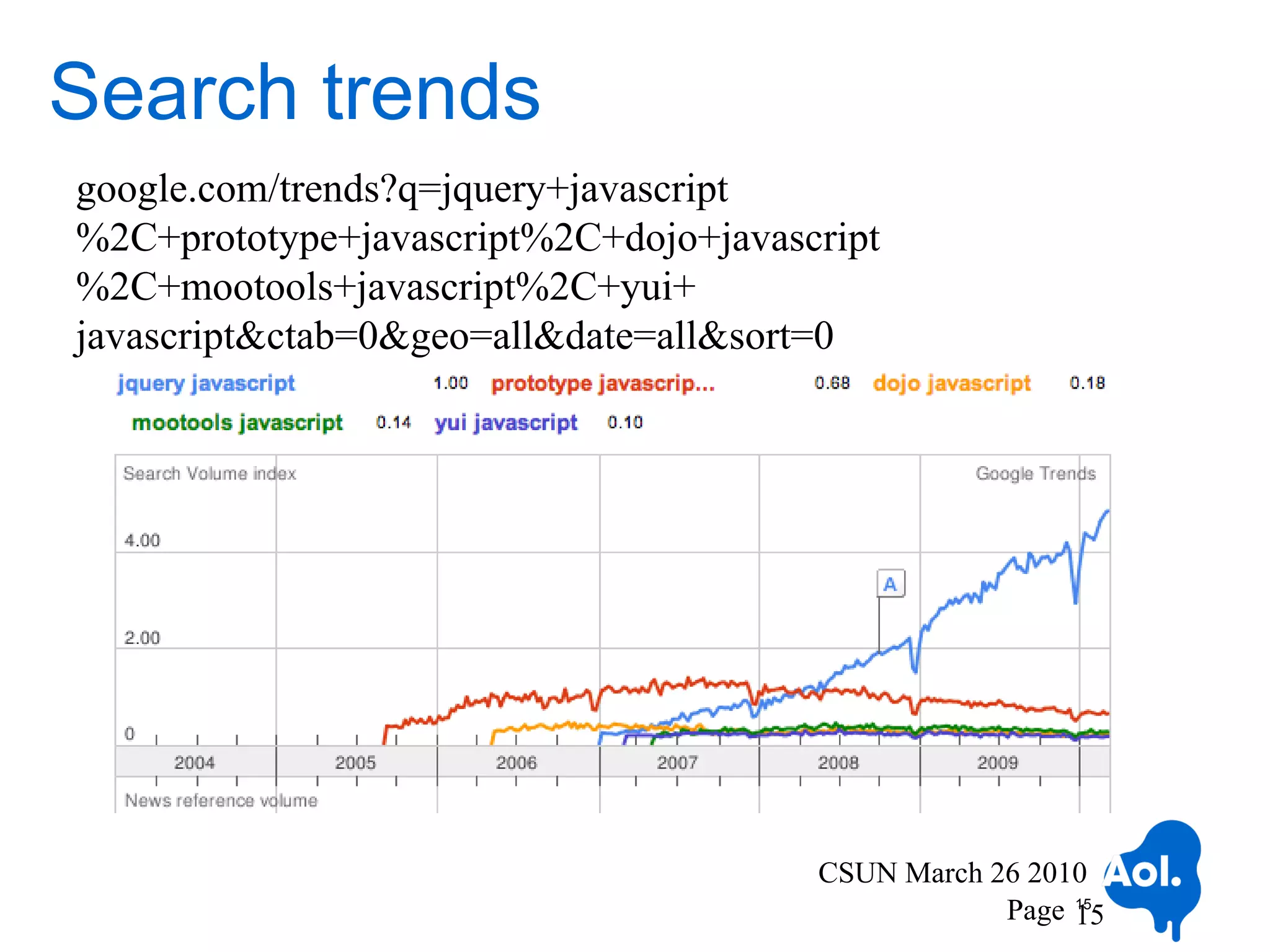This screenshot has height=952, width=1270.
Task: Click the 2006 label on timeline axis
Action: pos(516,762)
